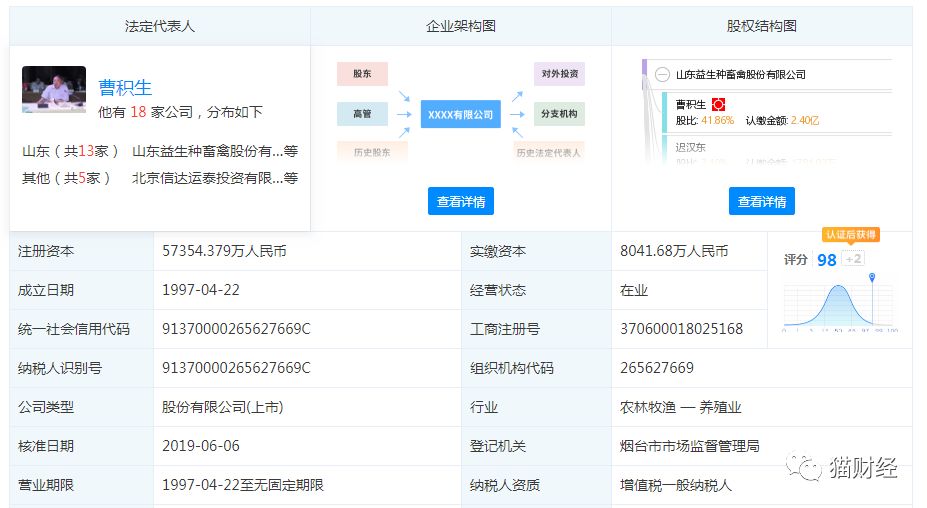Click company type 股份有限公司(上市)
Image resolution: width=927 pixels, height=508 pixels.
coord(223,407)
